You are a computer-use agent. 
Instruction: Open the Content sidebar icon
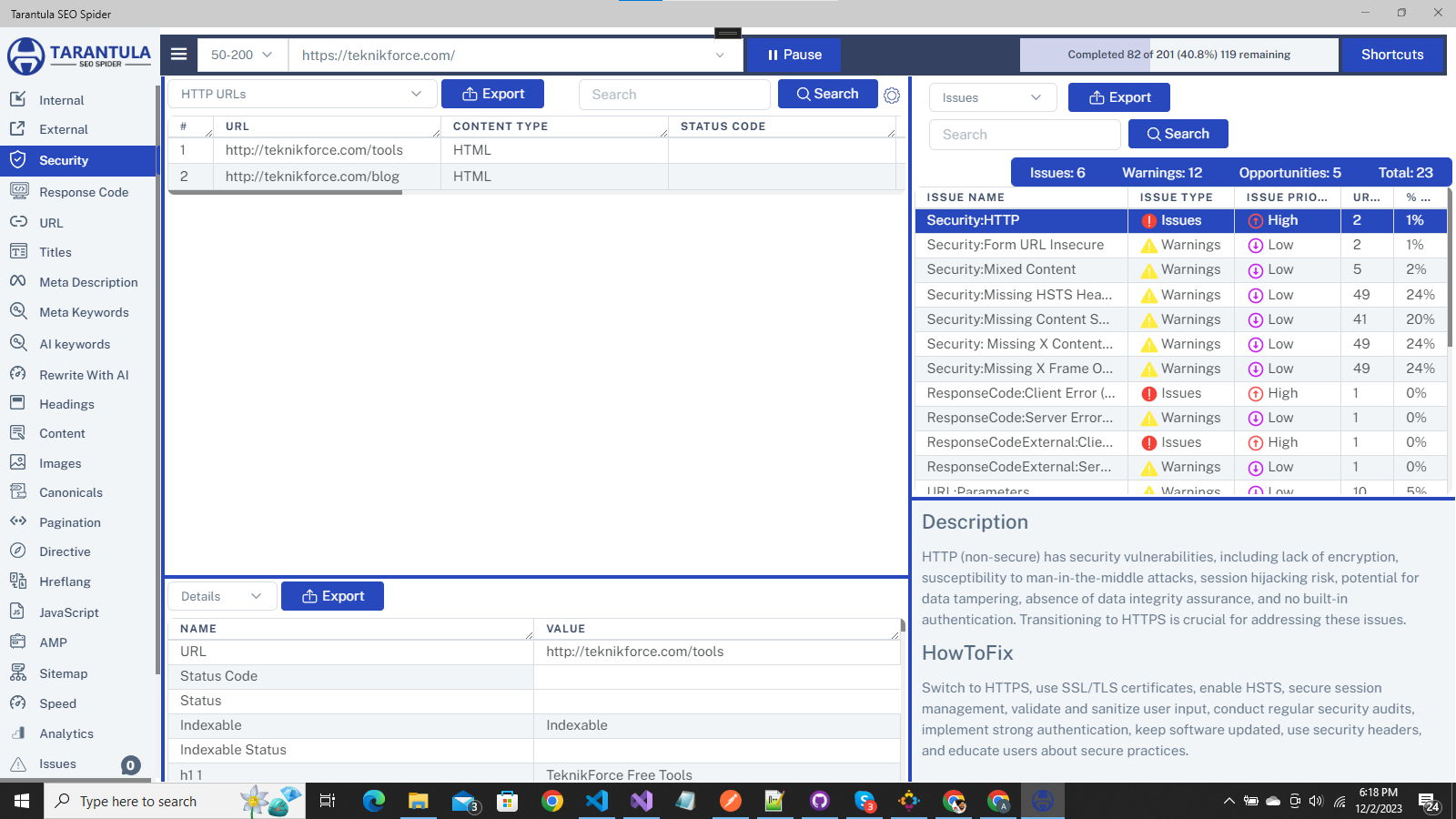(x=17, y=432)
